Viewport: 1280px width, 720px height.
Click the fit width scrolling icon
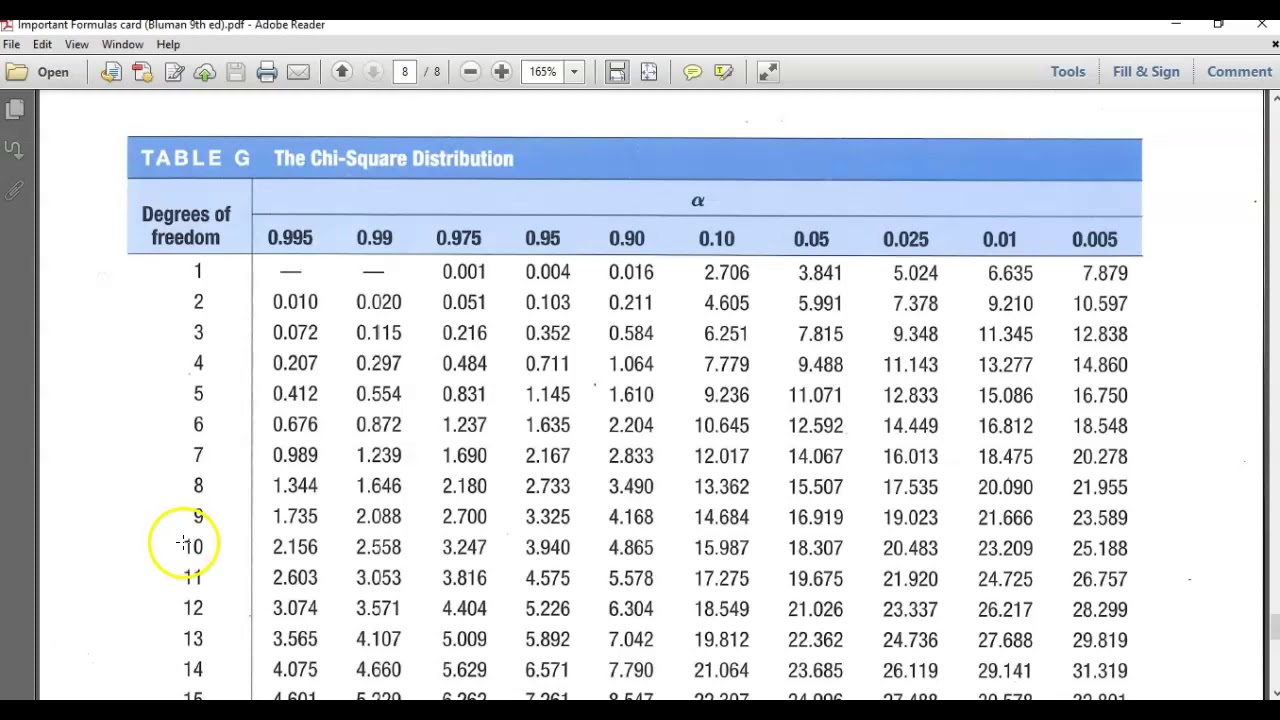pos(617,72)
